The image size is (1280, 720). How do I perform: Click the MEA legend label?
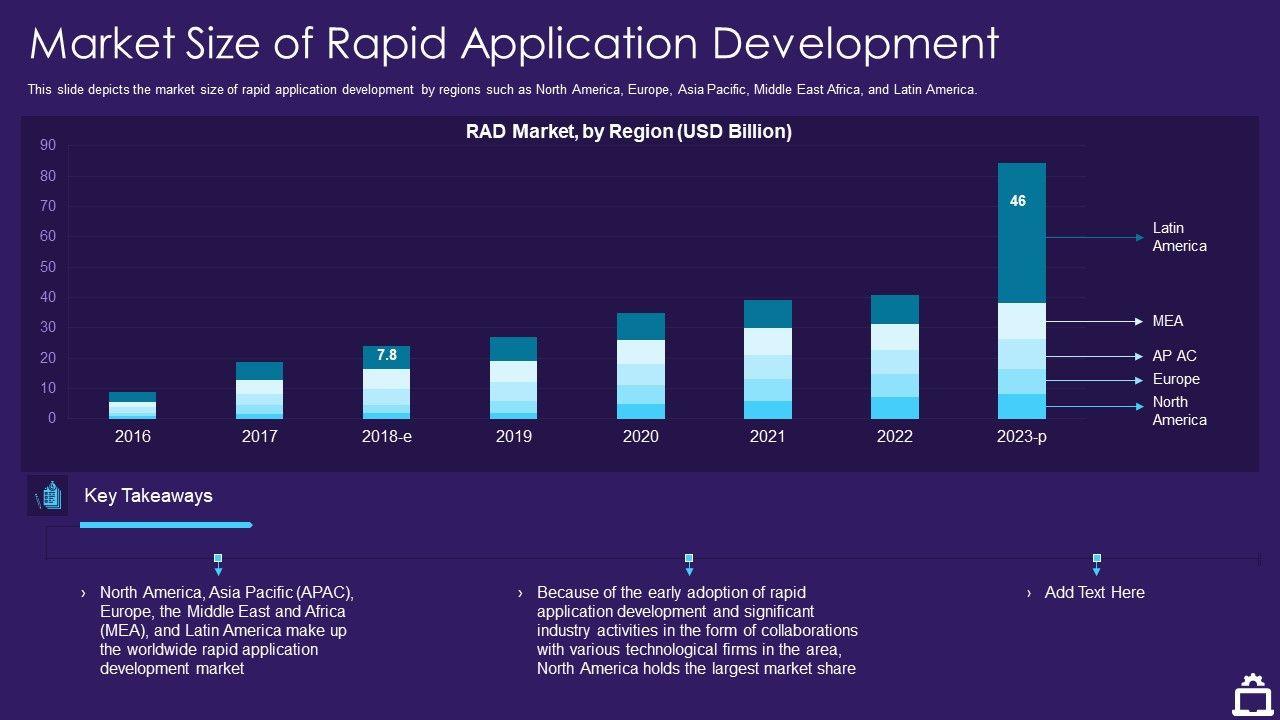tap(1167, 321)
